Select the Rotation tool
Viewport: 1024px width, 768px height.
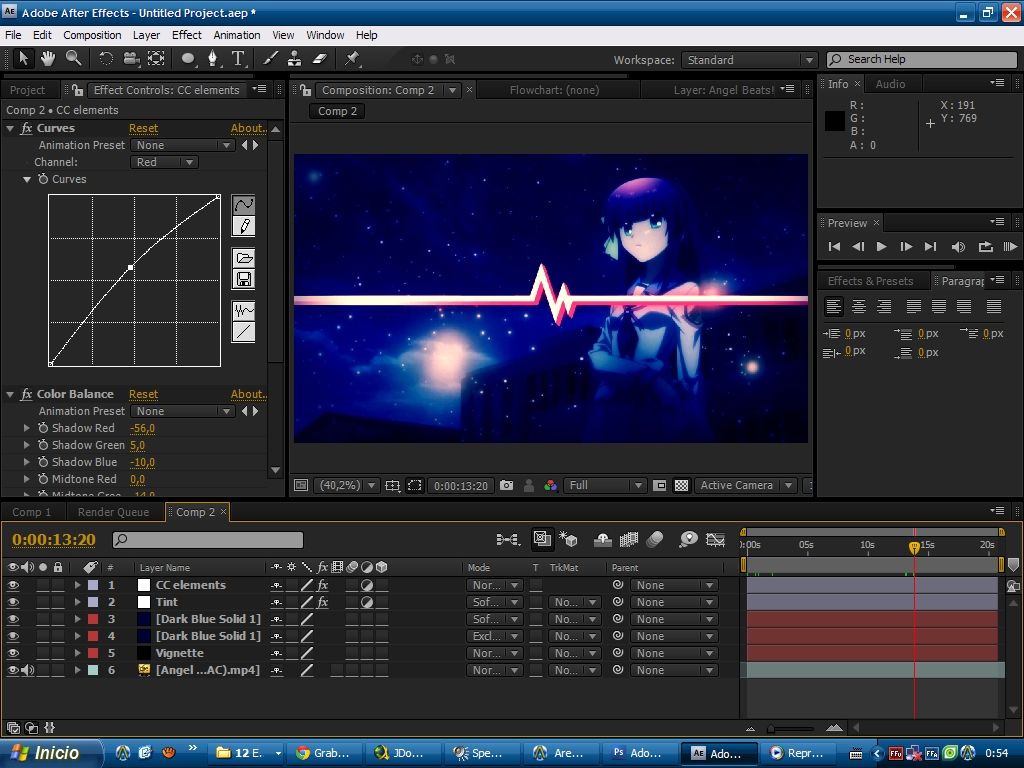coord(106,59)
